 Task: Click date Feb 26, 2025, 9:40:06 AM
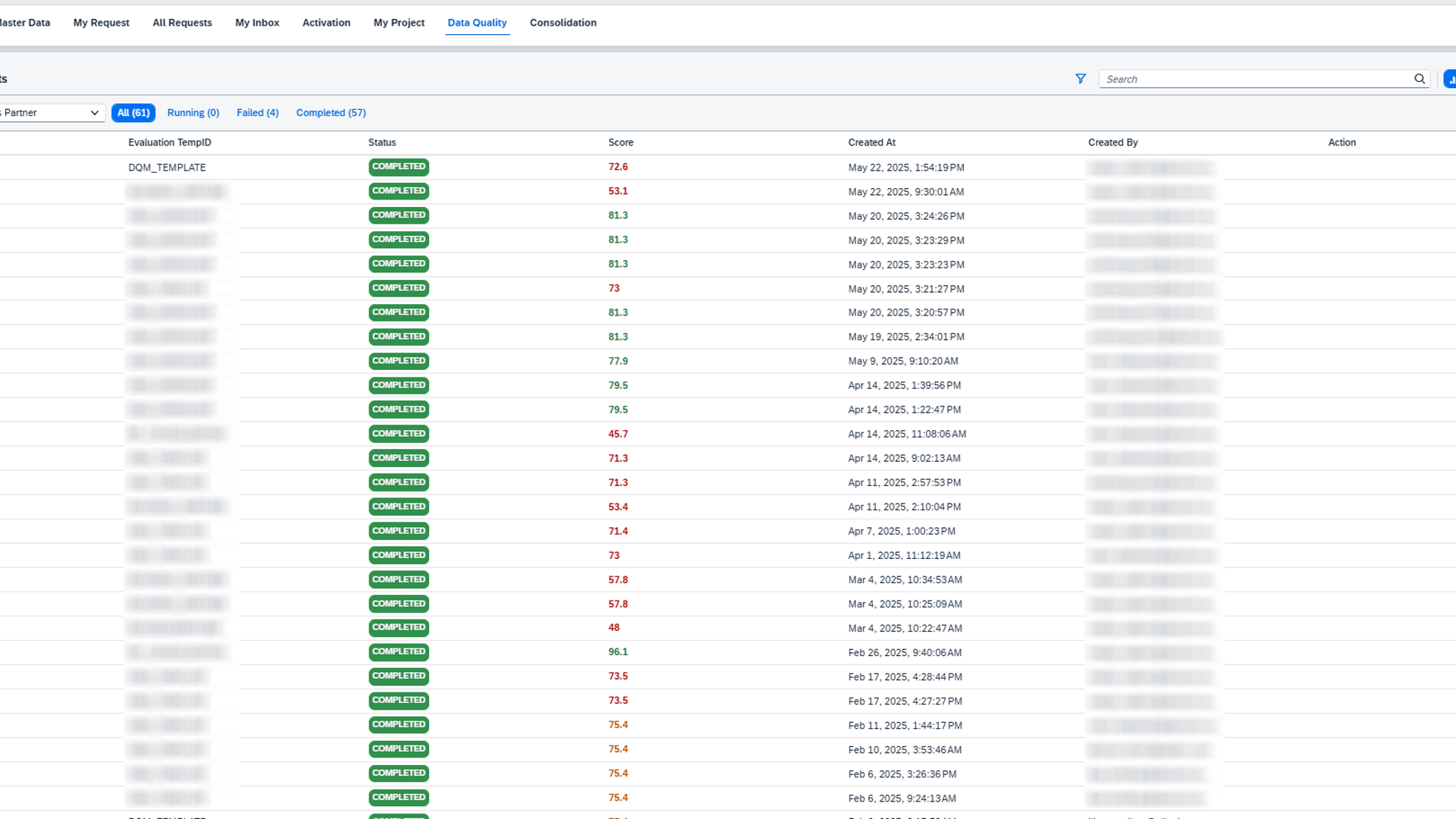[905, 652]
